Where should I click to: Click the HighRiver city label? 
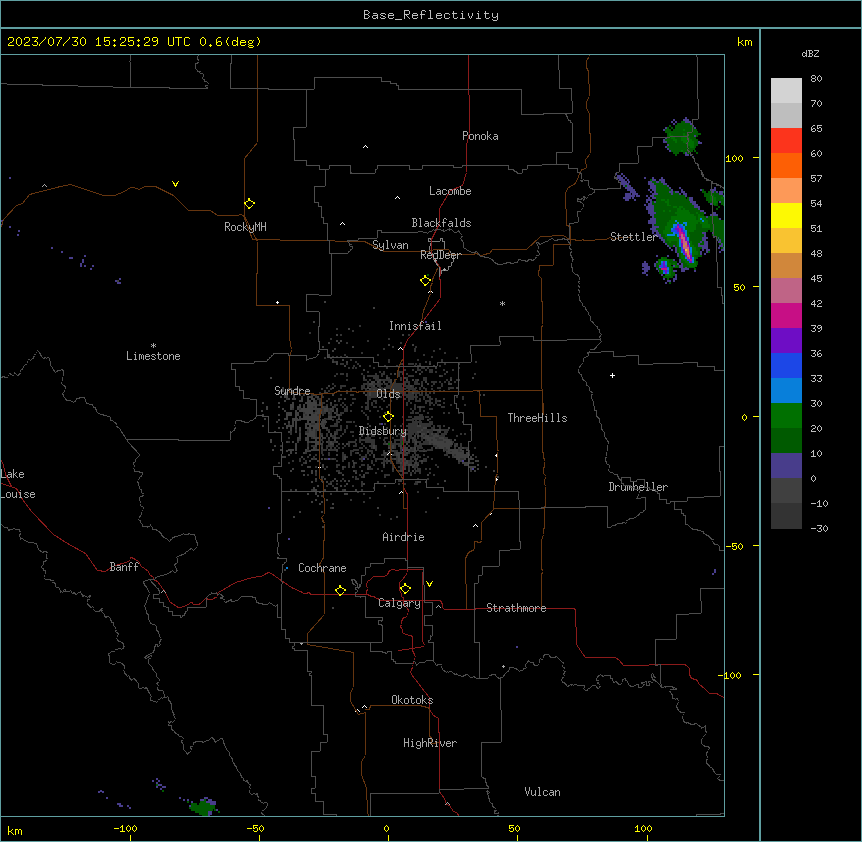tap(430, 743)
